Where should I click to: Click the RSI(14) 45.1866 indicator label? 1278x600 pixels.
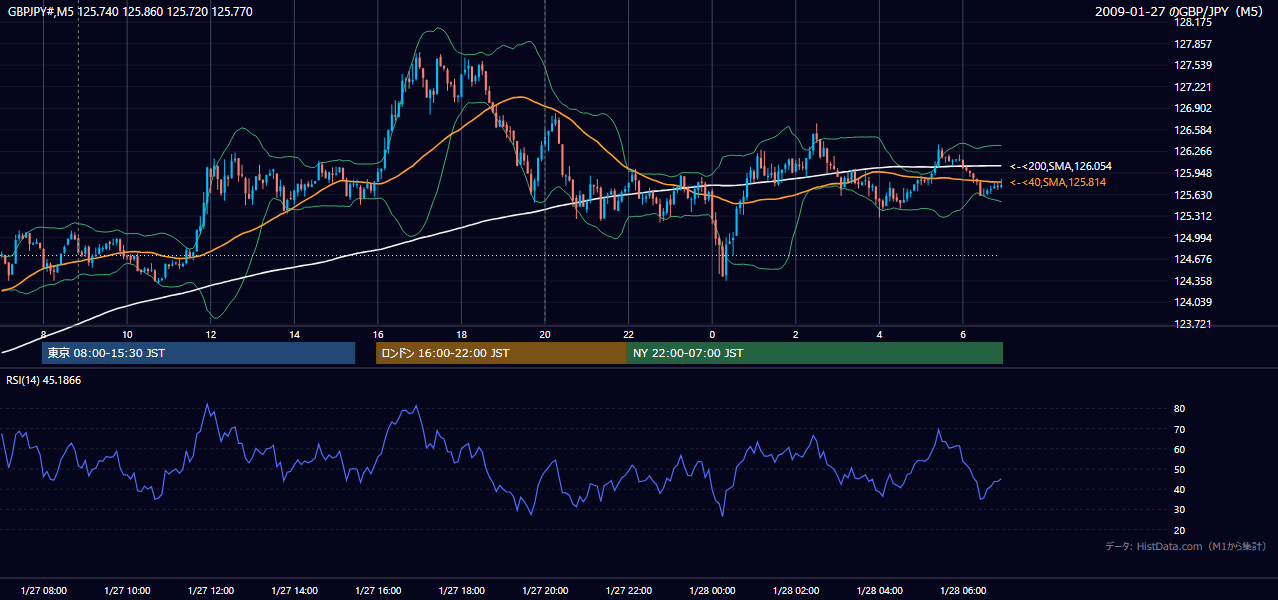(x=44, y=380)
